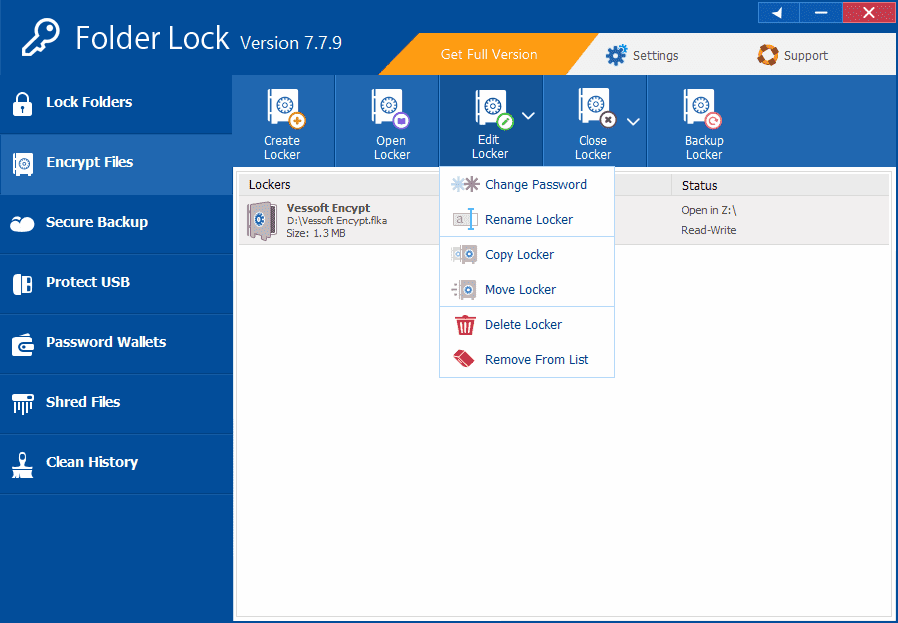The height and width of the screenshot is (623, 898).
Task: Click the Rename Locker text-cursor icon
Action: click(465, 219)
